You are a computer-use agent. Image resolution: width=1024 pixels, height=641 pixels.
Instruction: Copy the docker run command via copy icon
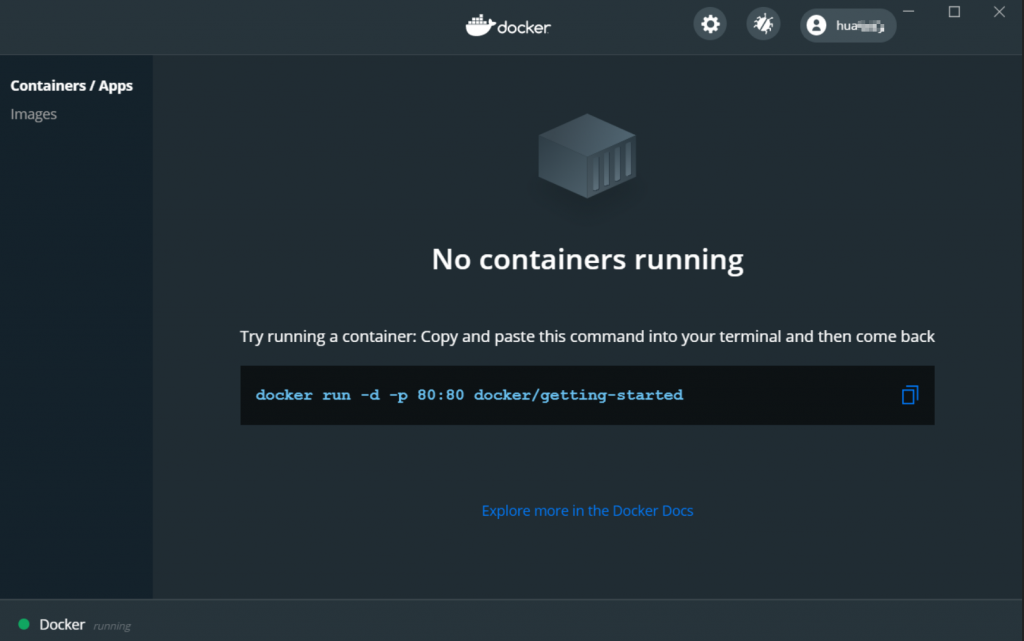tap(909, 395)
